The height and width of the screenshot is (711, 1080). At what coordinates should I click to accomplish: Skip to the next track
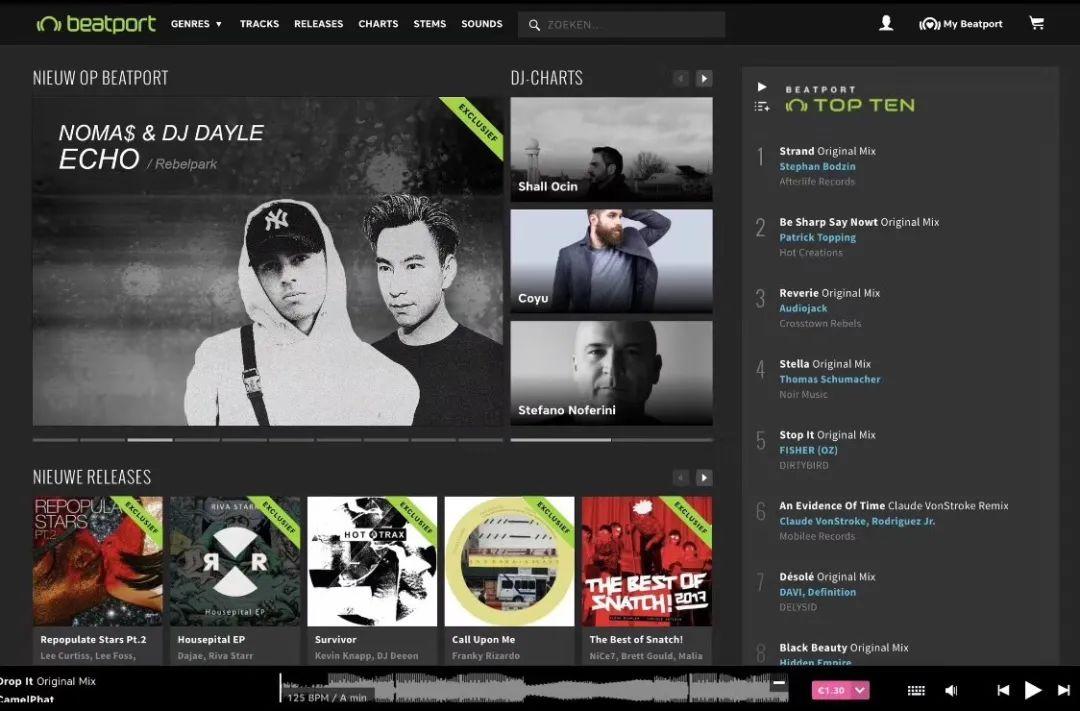(x=1063, y=690)
